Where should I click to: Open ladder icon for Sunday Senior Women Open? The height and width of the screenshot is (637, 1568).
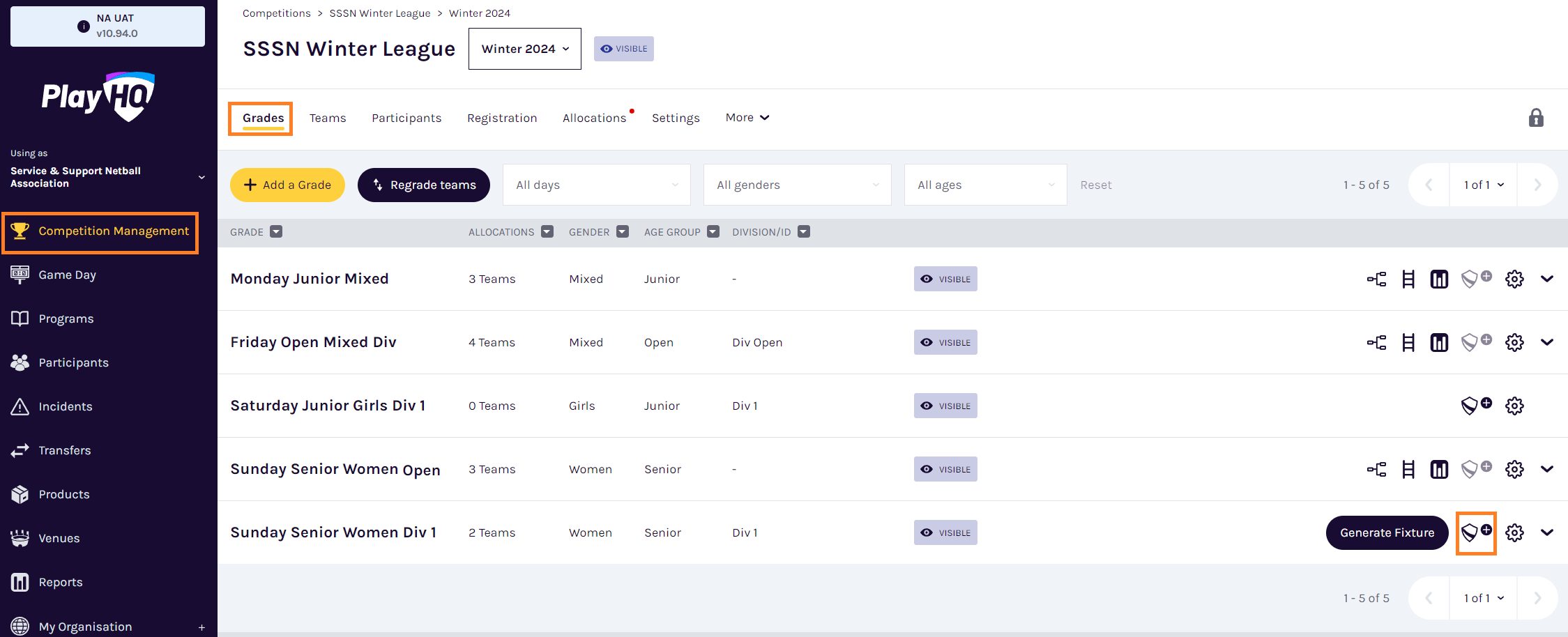[x=1408, y=470]
